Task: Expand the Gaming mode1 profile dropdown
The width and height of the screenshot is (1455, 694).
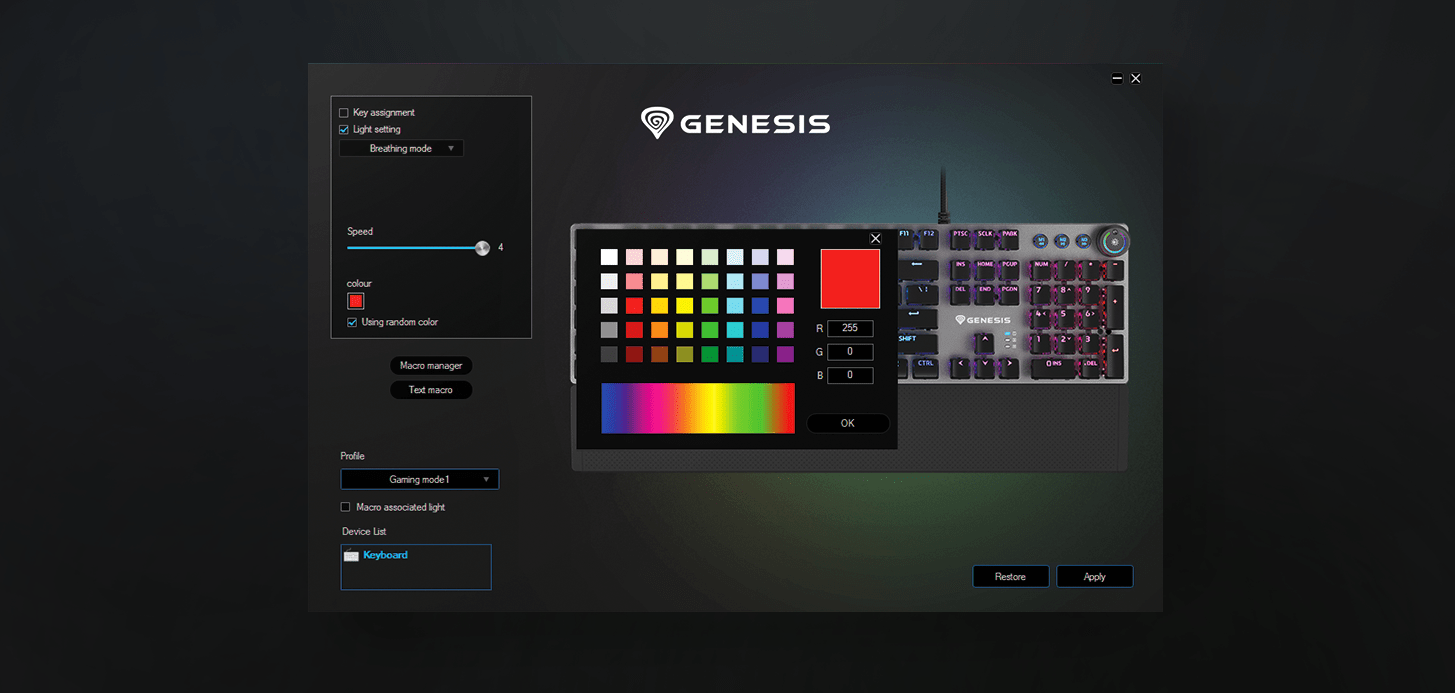Action: pos(419,480)
